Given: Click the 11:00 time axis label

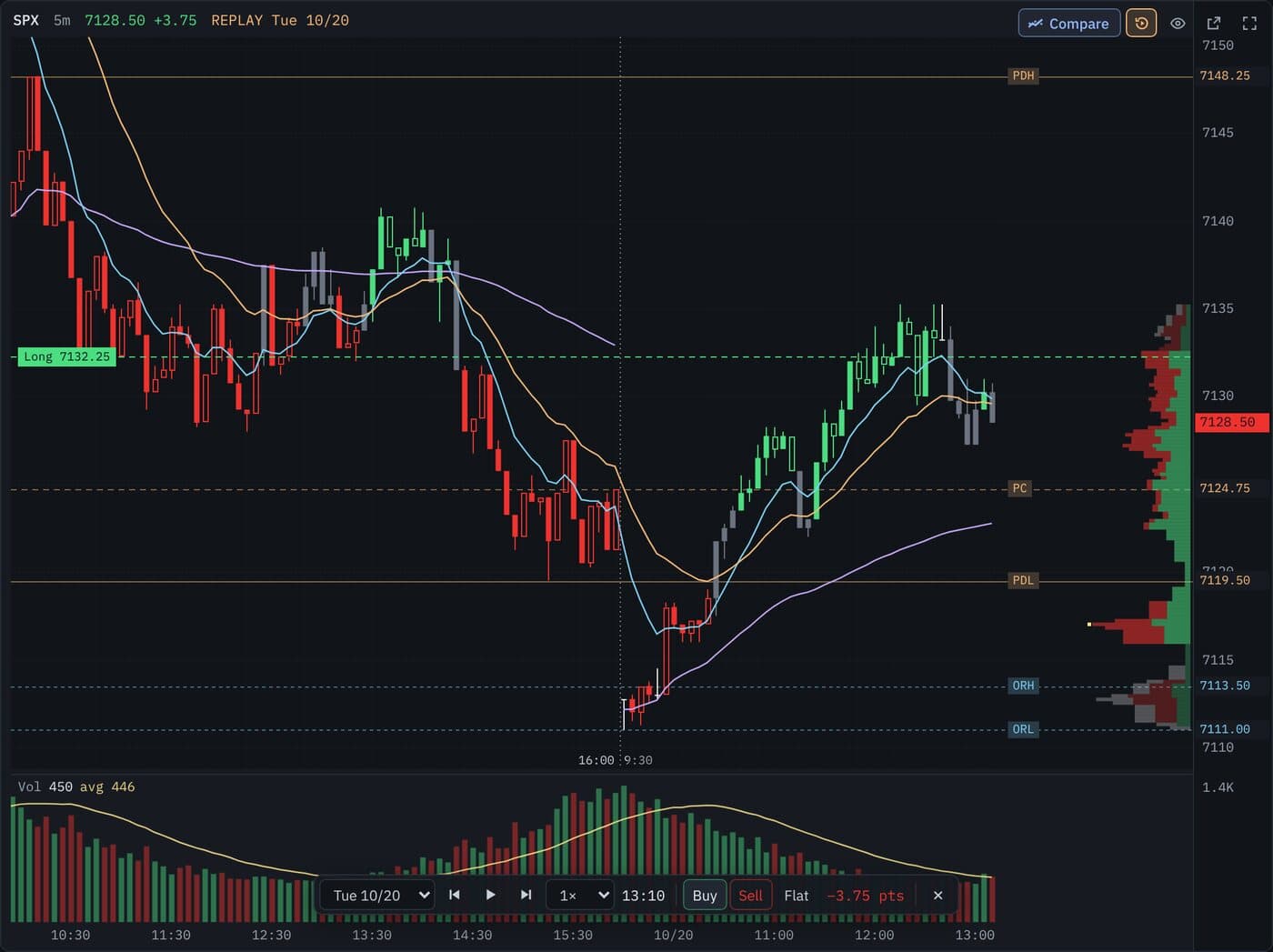Looking at the screenshot, I should click(774, 935).
